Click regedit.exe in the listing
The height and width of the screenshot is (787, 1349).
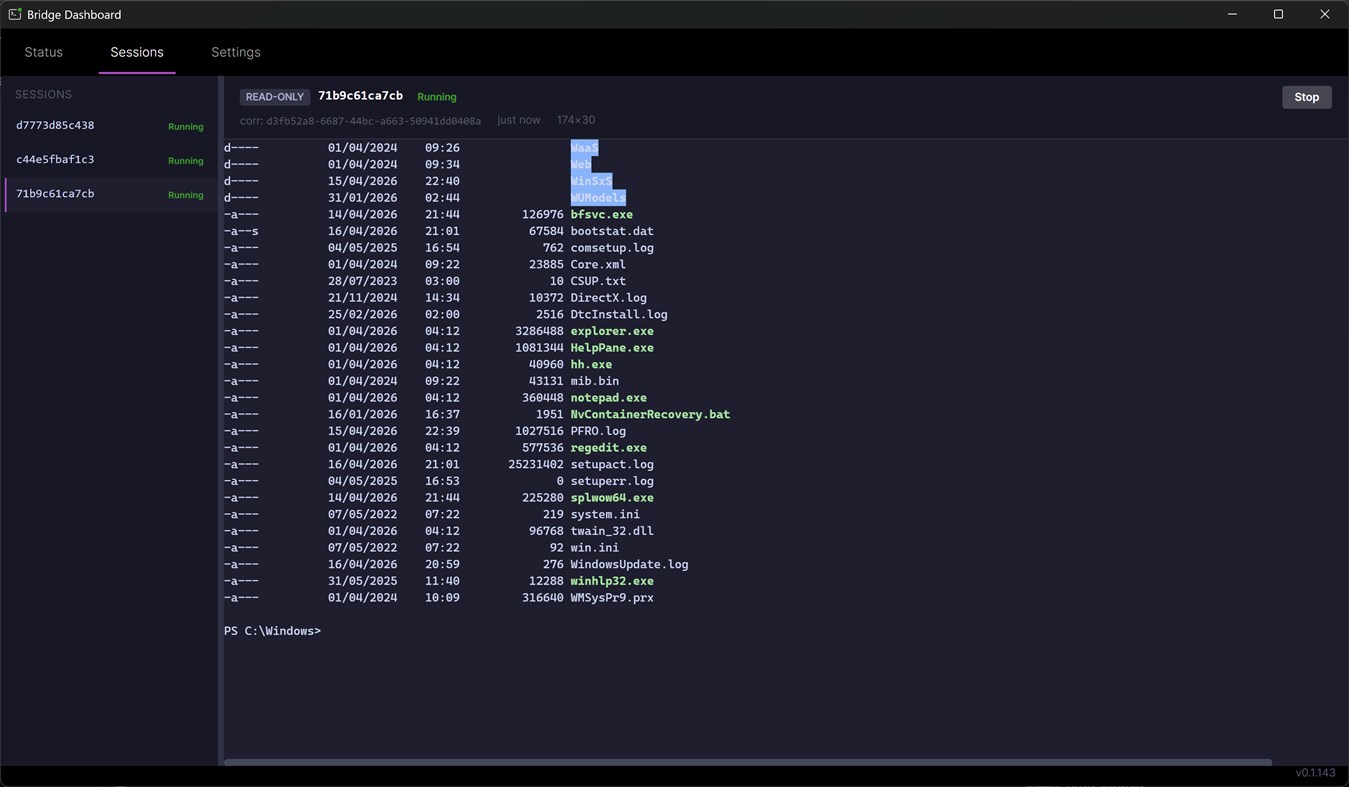click(x=609, y=448)
